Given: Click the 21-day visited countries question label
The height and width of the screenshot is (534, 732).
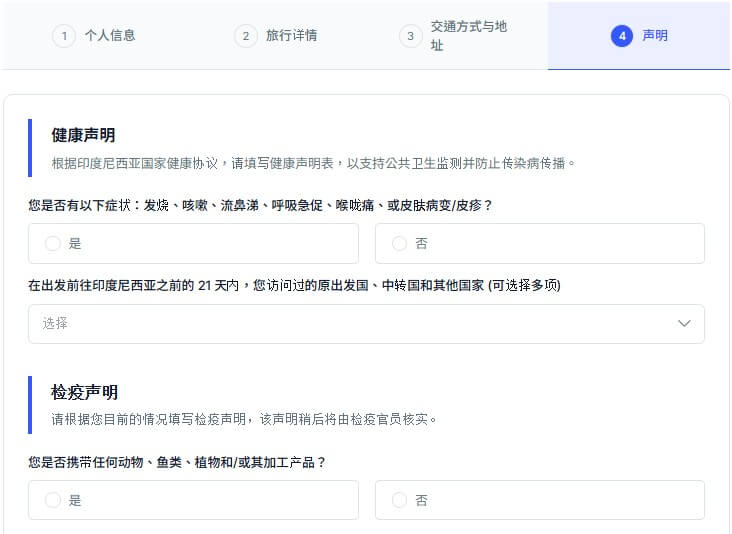Looking at the screenshot, I should [x=294, y=285].
